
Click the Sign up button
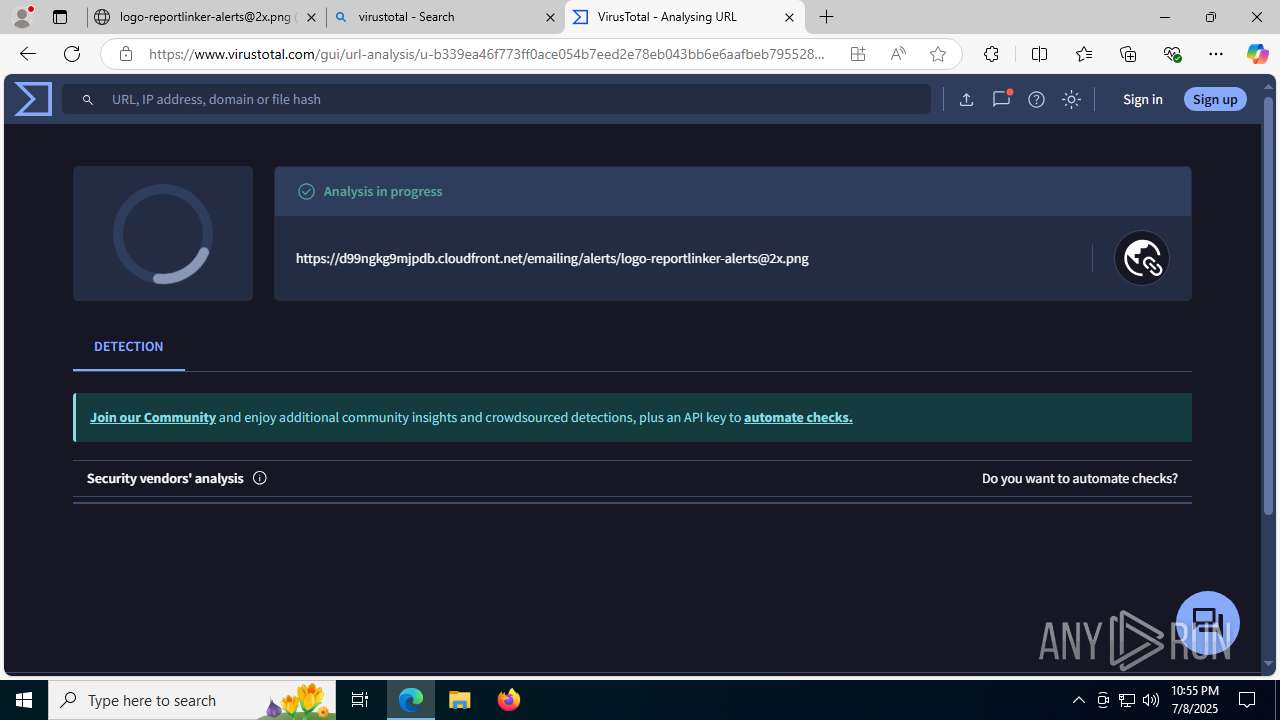pyautogui.click(x=1215, y=99)
